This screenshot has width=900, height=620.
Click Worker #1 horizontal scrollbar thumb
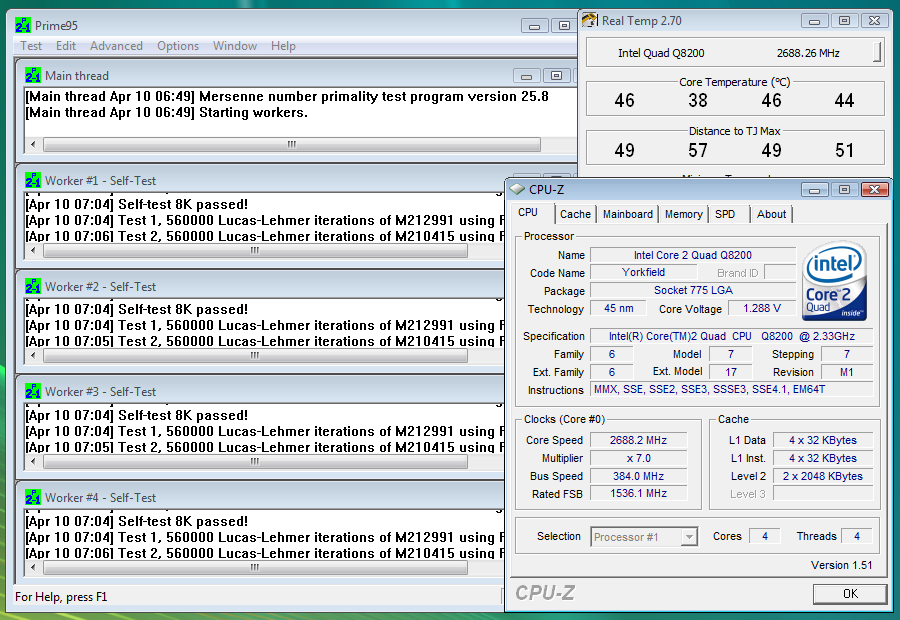pos(255,250)
